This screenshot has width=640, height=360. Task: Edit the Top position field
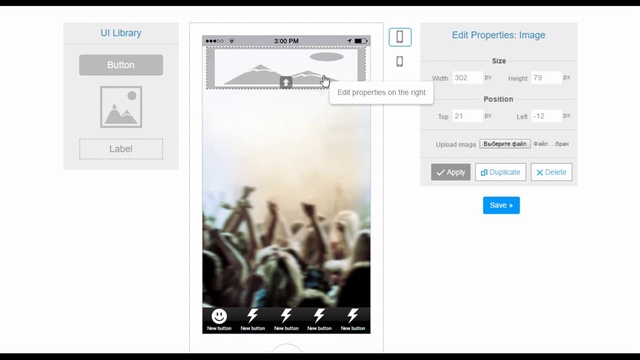pos(467,116)
